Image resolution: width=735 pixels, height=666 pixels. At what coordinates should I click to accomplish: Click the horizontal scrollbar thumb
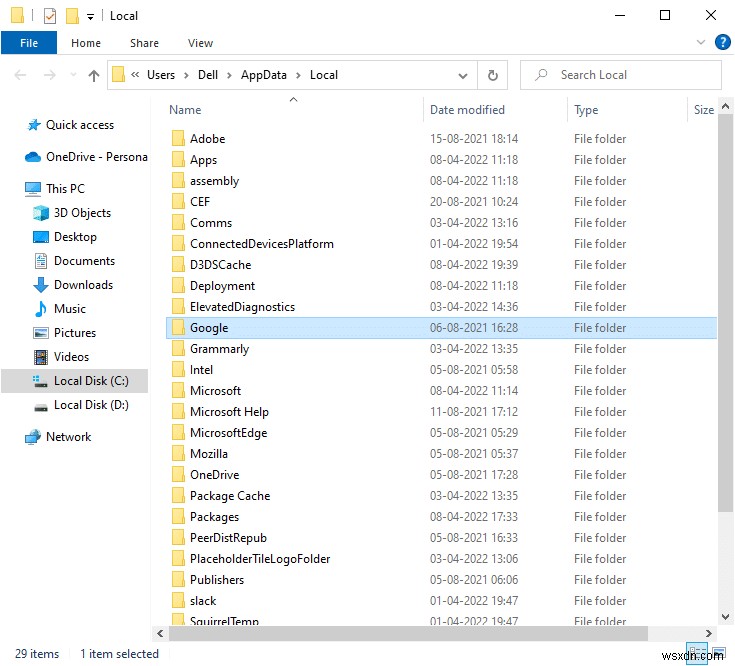408,634
